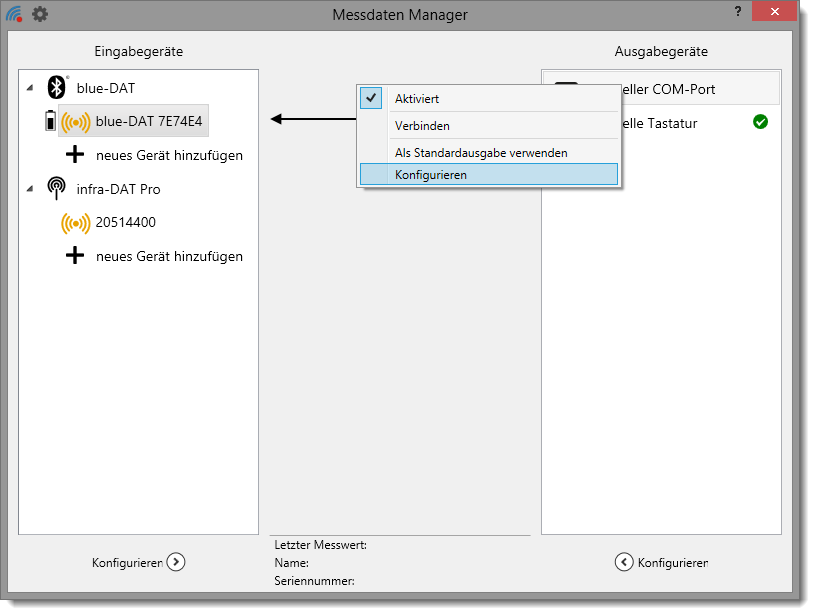Collapse the infra-DAT Pro tree group
The width and height of the screenshot is (815, 615).
pyautogui.click(x=29, y=189)
